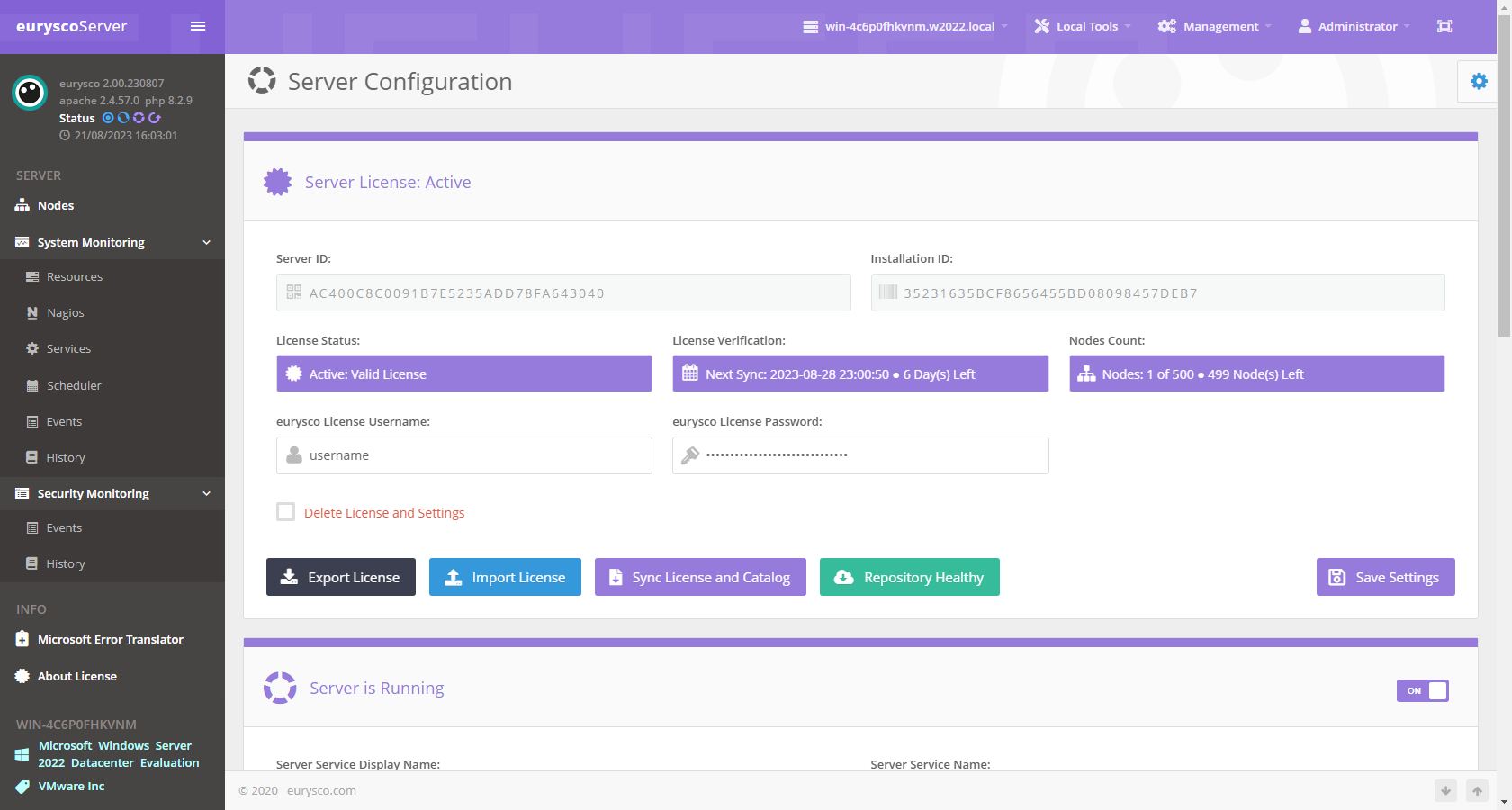Click the VMware Inc link
The height and width of the screenshot is (810, 1512).
pos(71,786)
